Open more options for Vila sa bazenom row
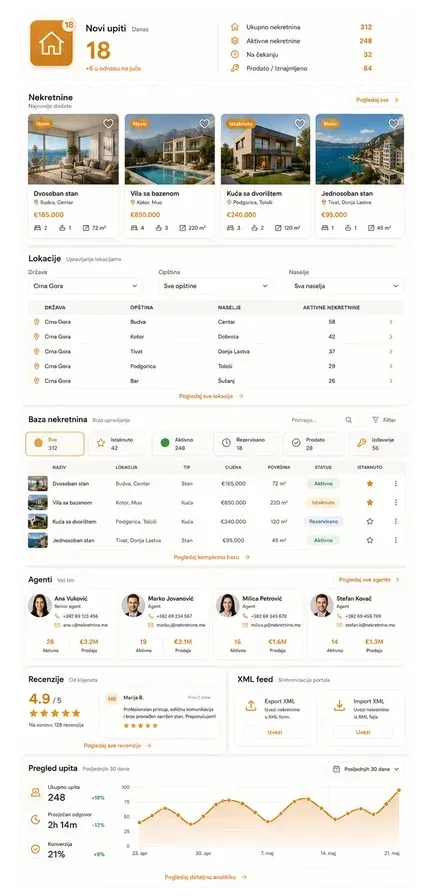The width and height of the screenshot is (432, 896). click(x=395, y=502)
